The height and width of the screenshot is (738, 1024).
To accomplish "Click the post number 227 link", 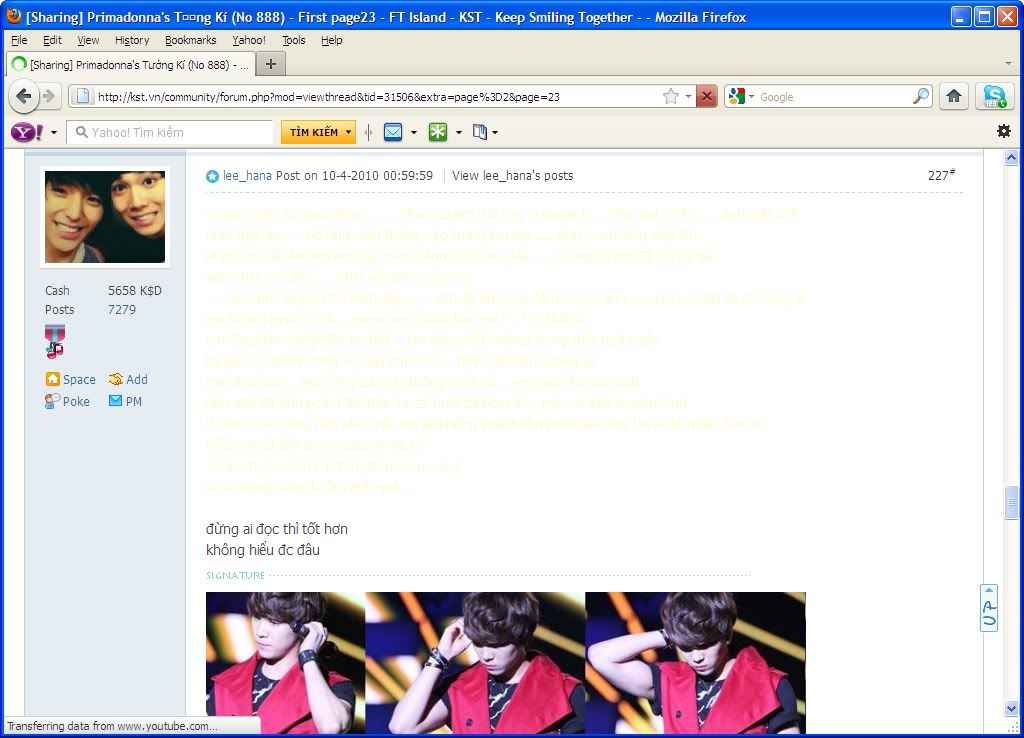I will [x=941, y=175].
